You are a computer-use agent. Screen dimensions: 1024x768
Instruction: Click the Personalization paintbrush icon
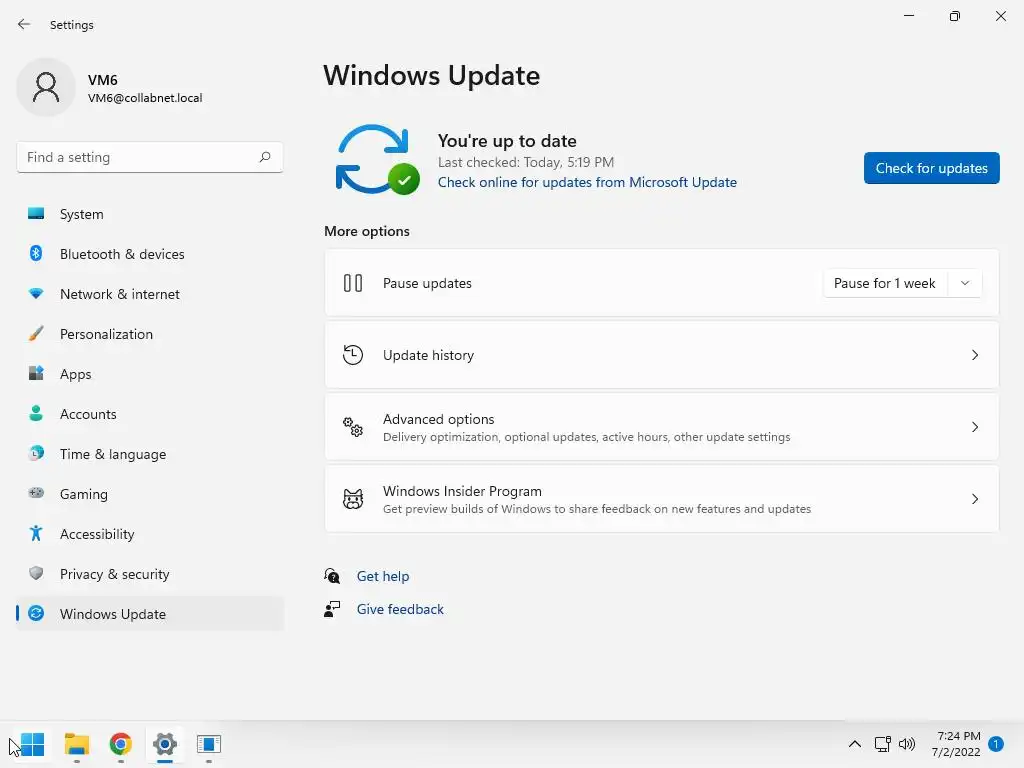[36, 334]
